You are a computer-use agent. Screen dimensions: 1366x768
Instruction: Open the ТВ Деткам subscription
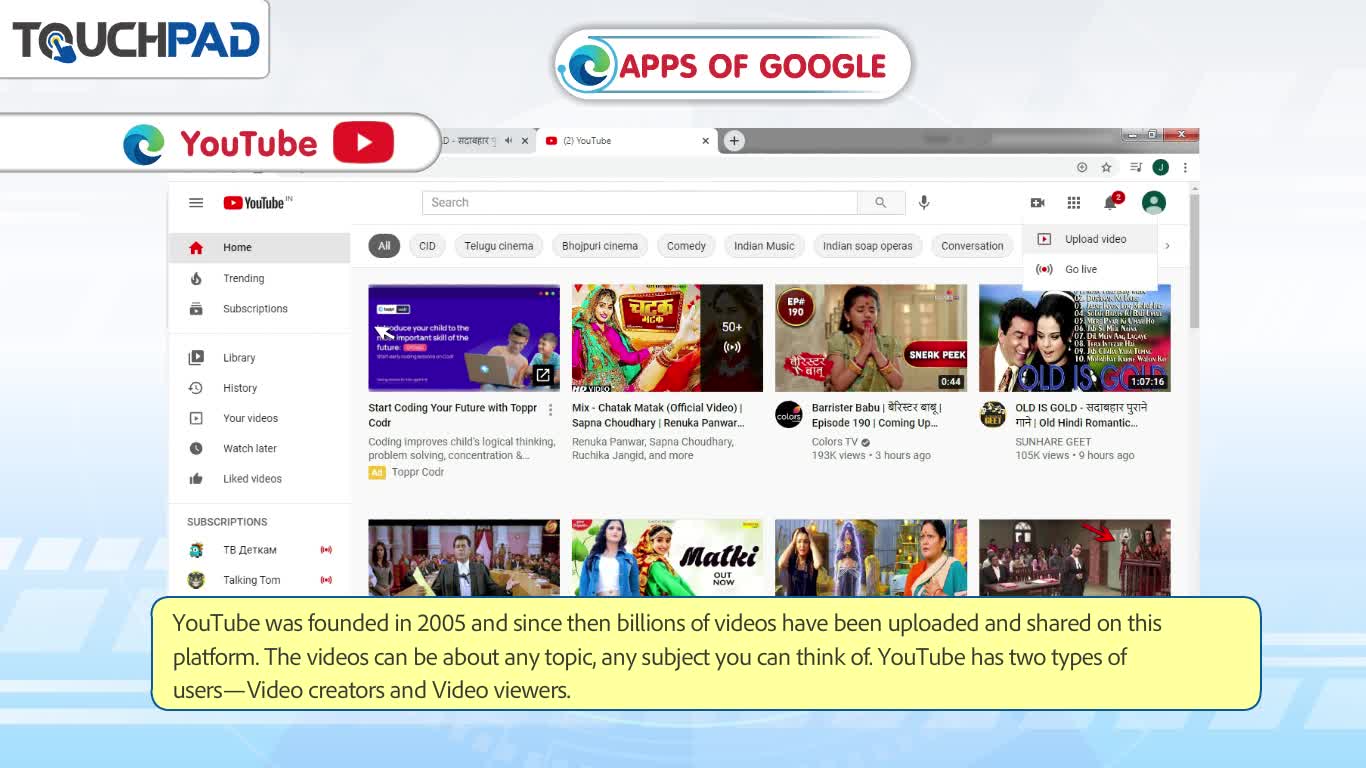tap(259, 550)
